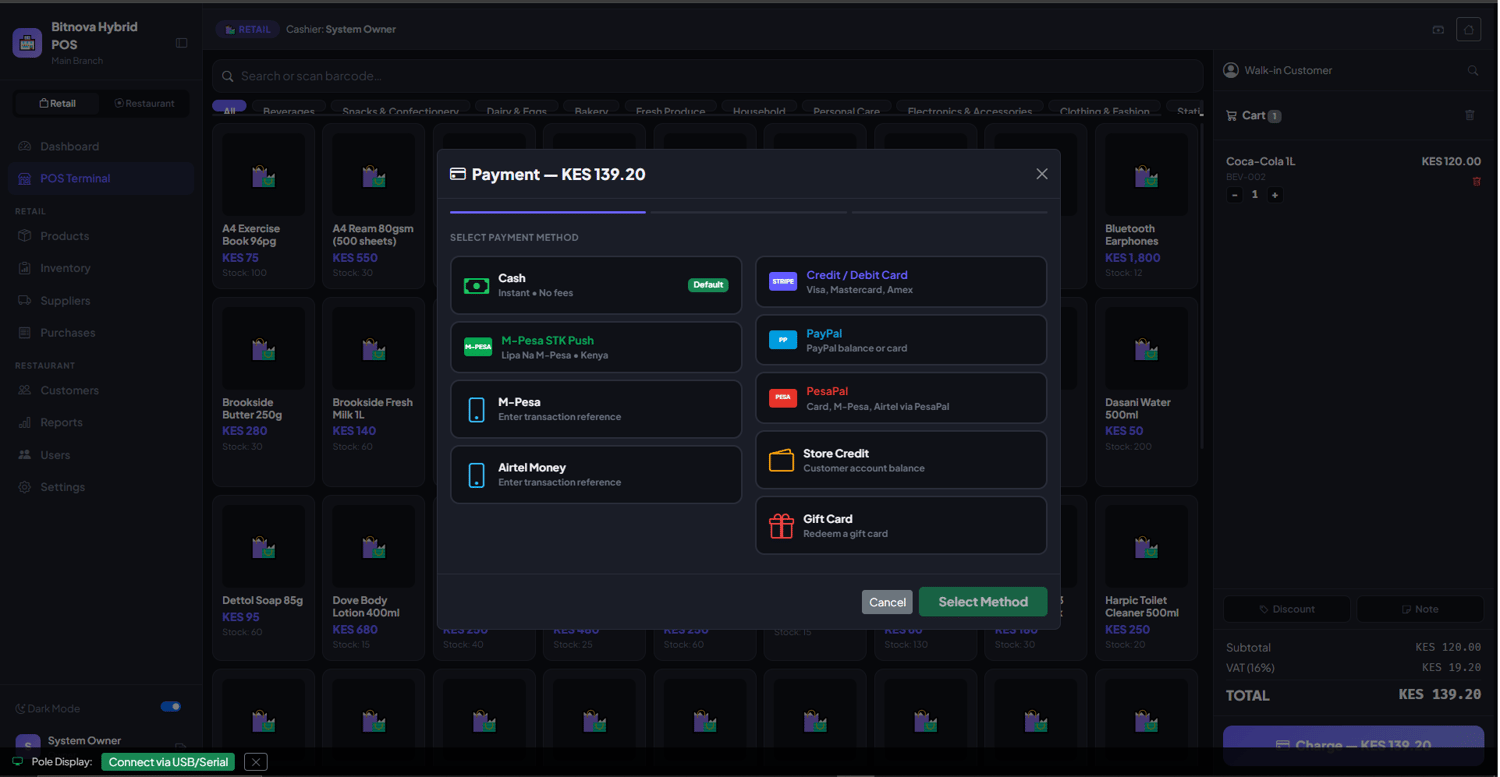
Task: Click the System Owner avatar
Action: [28, 743]
